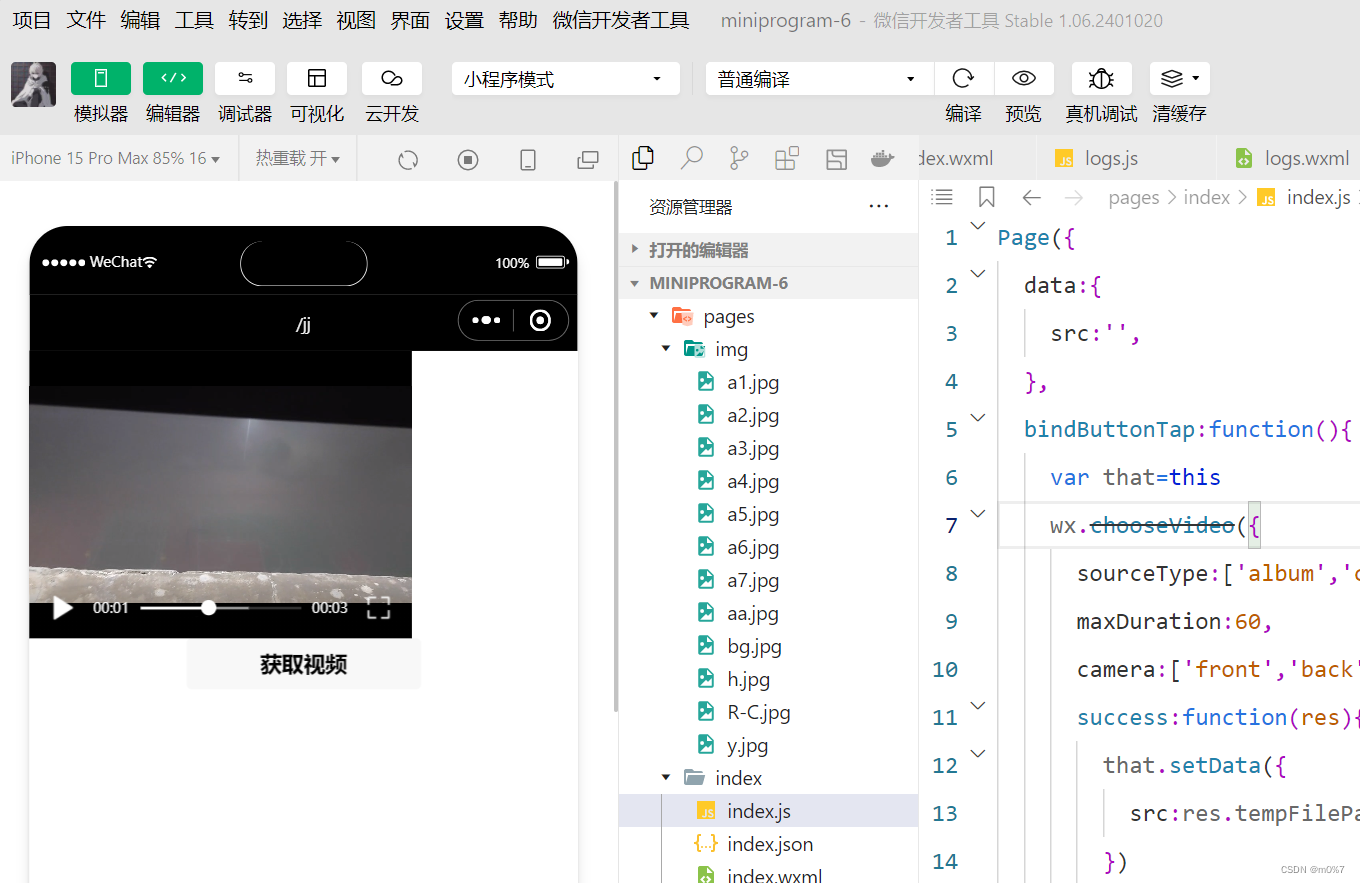Open the 文件 menu
The image size is (1360, 883).
pos(86,20)
